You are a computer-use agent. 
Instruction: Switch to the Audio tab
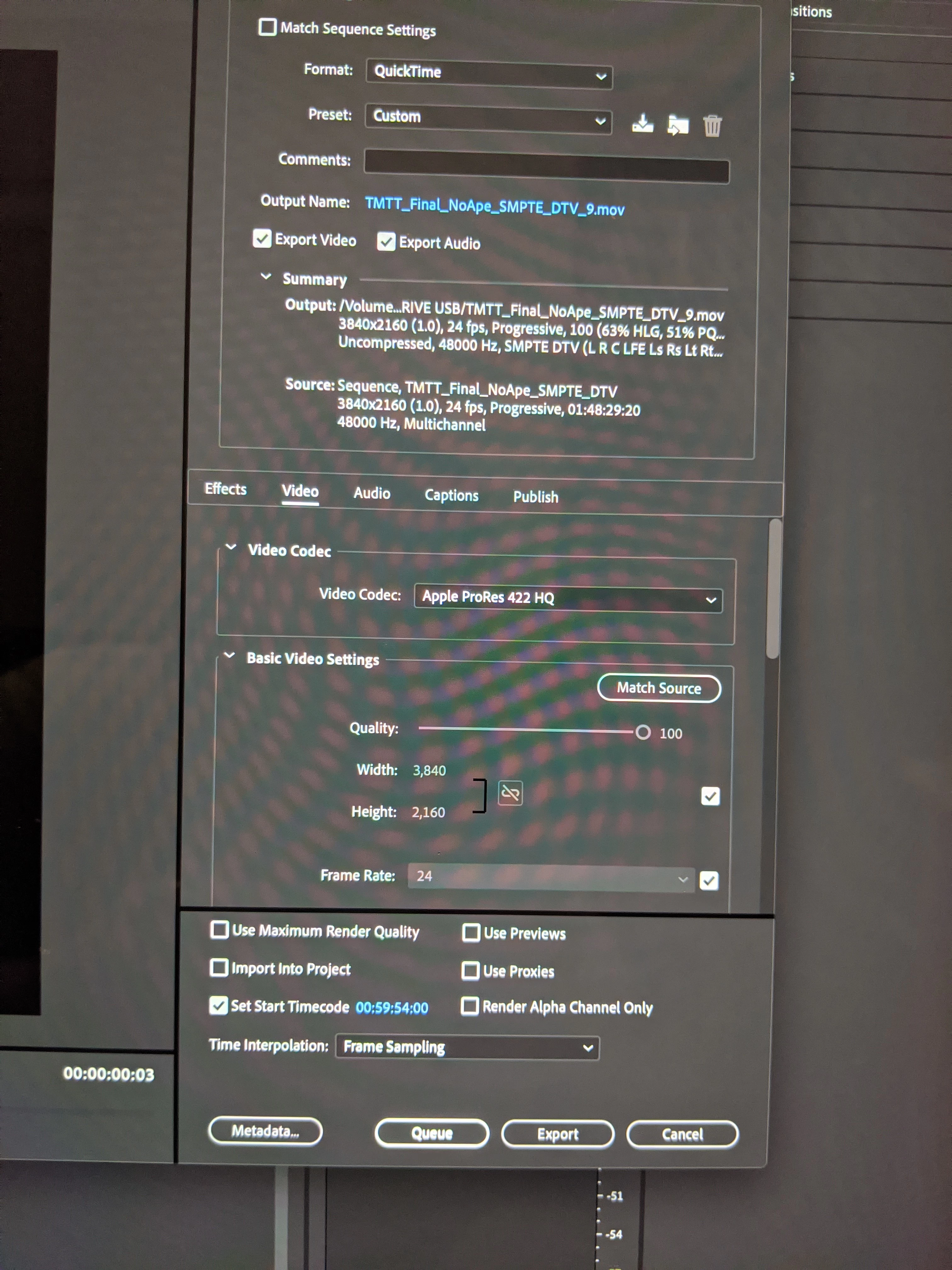[x=372, y=493]
